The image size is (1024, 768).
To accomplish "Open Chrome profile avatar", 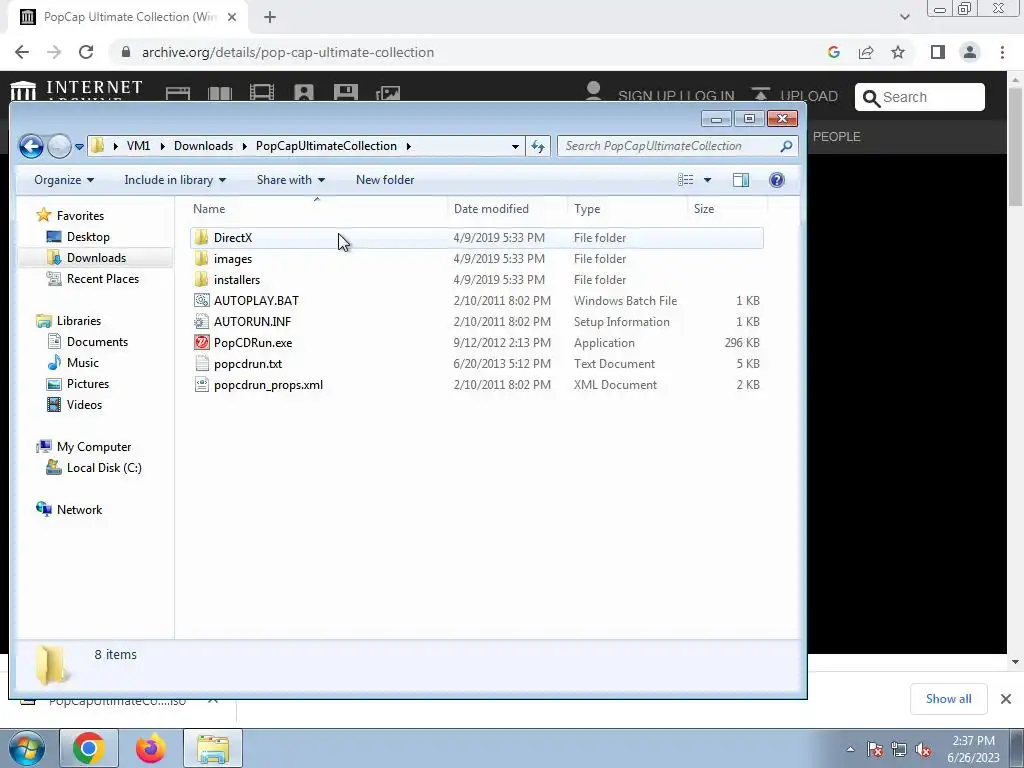I will [x=970, y=52].
